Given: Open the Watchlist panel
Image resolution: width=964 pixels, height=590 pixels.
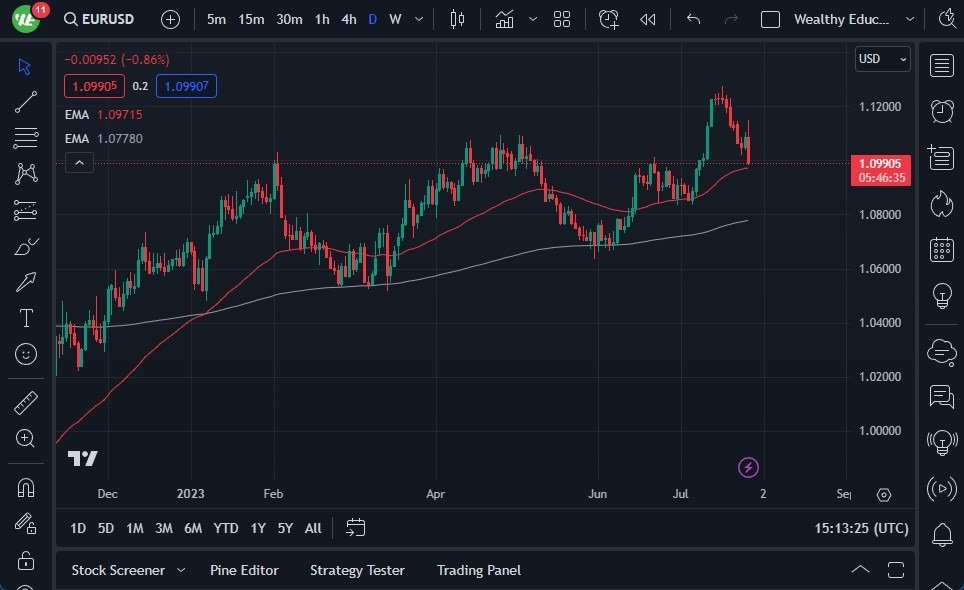Looking at the screenshot, I should tap(941, 65).
